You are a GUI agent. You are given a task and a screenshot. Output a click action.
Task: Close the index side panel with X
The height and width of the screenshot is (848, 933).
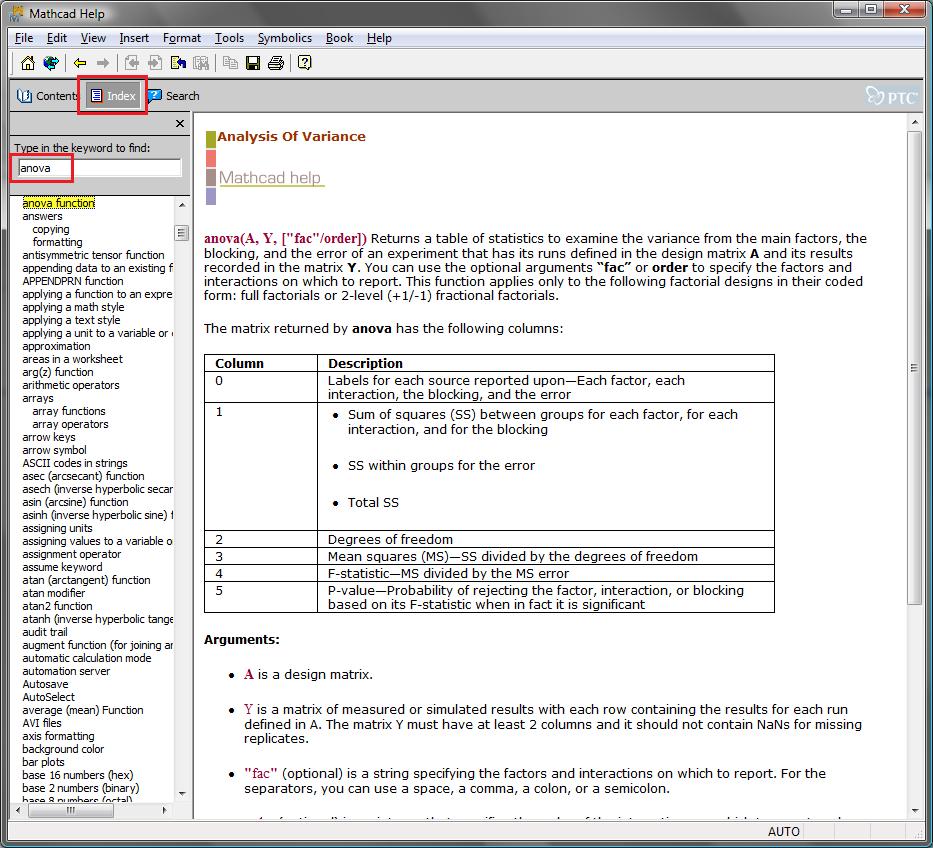pyautogui.click(x=180, y=124)
